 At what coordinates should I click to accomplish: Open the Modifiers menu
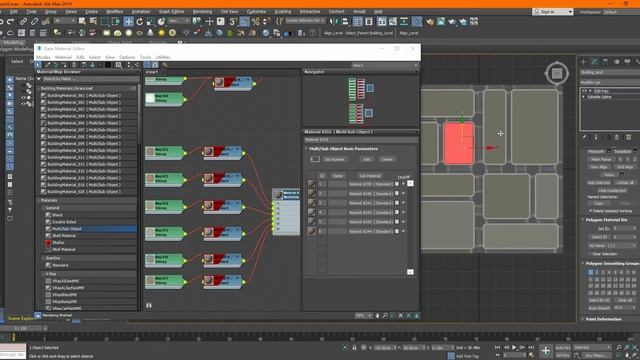click(114, 12)
